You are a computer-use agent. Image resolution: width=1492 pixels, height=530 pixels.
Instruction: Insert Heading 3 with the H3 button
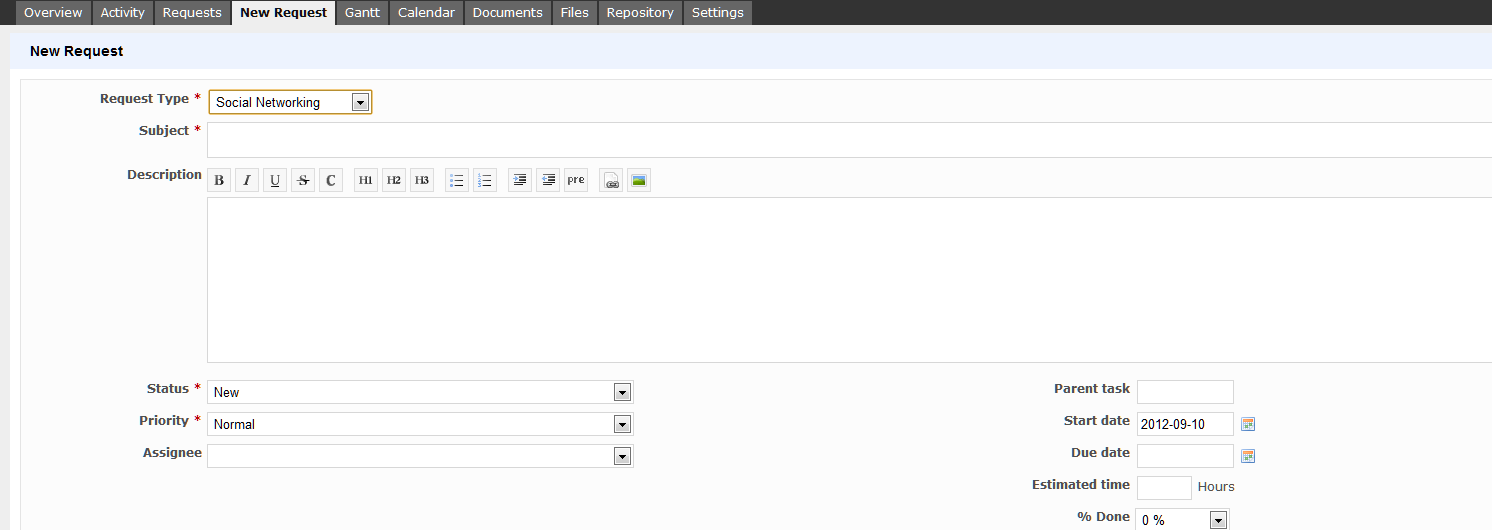[422, 180]
